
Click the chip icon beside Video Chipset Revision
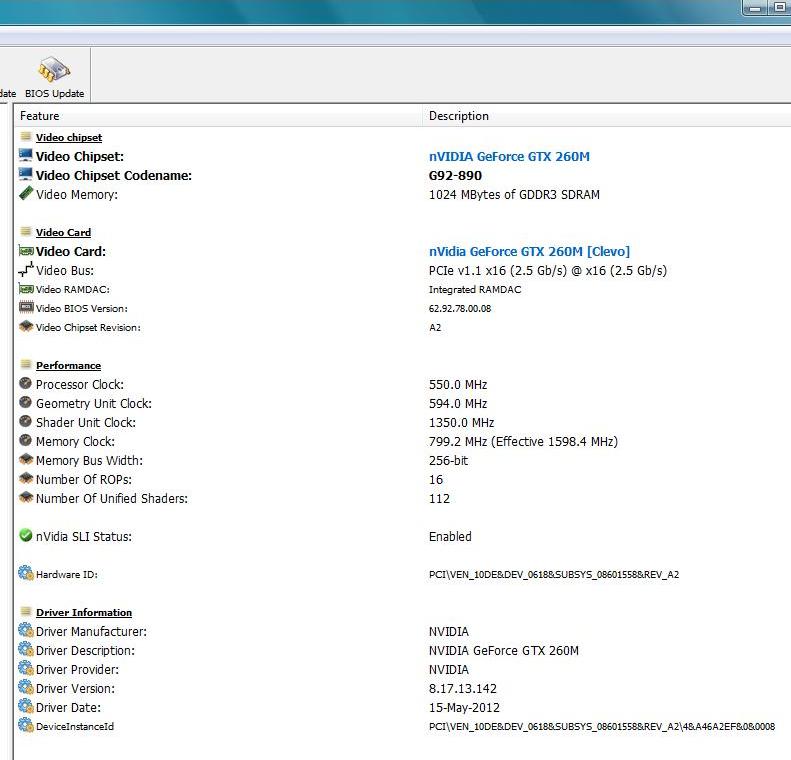(x=26, y=327)
